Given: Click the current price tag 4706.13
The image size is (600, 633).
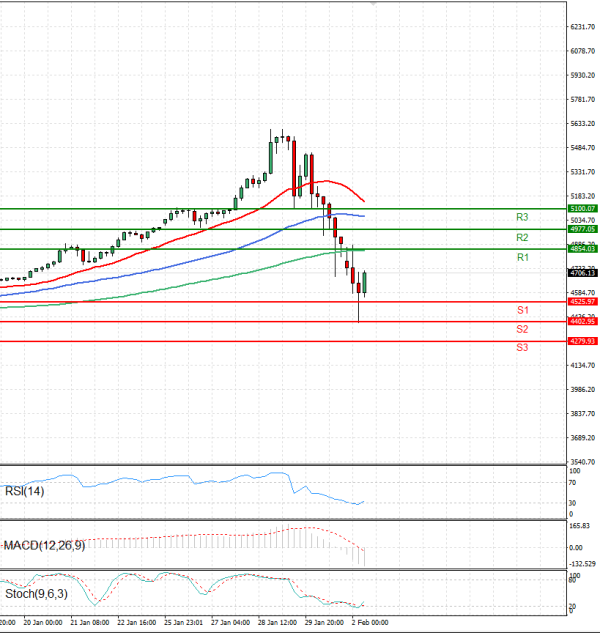Looking at the screenshot, I should click(x=583, y=272).
